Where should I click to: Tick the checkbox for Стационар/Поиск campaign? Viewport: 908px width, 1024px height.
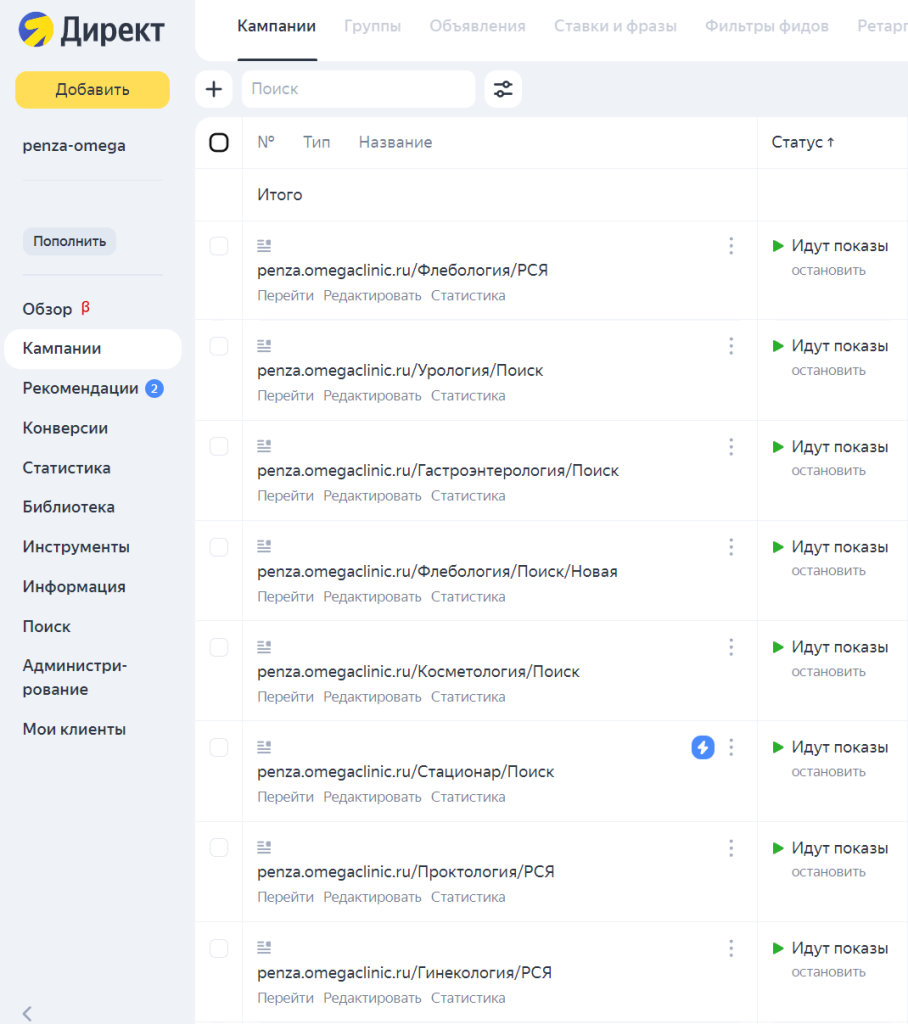[x=219, y=748]
